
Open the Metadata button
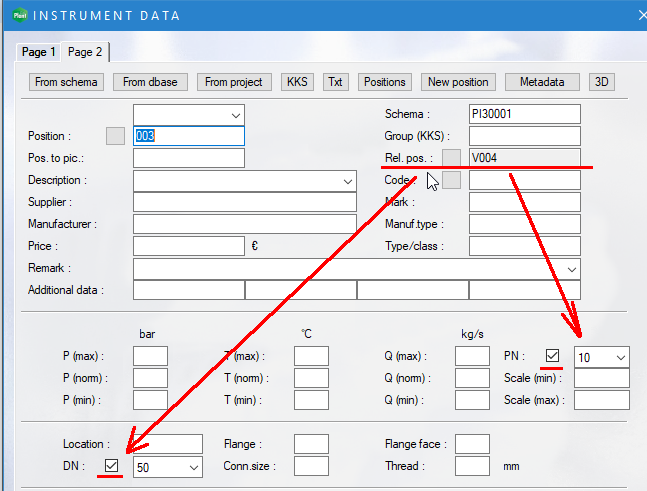(542, 82)
